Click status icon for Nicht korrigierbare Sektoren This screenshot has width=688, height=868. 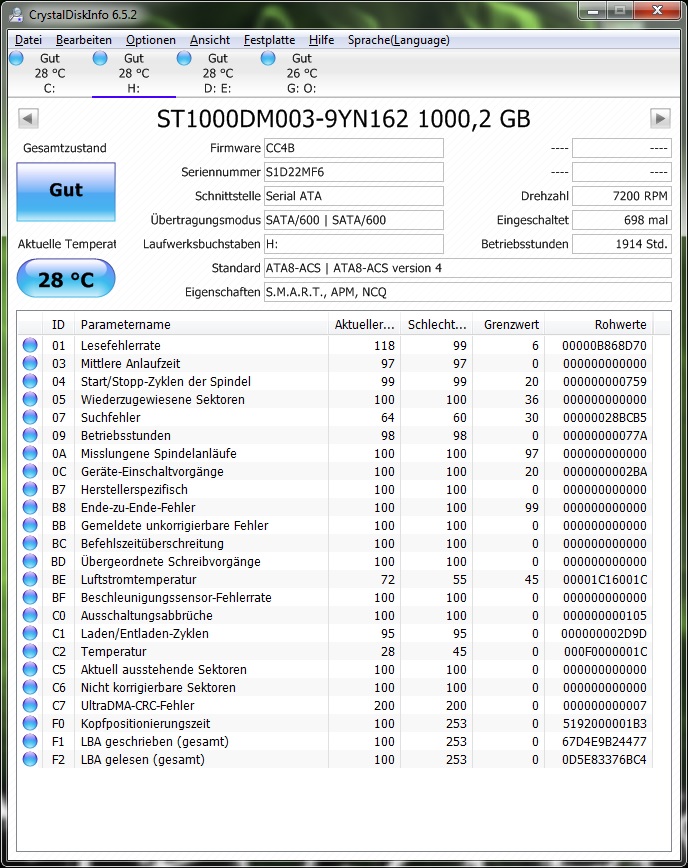(30, 687)
